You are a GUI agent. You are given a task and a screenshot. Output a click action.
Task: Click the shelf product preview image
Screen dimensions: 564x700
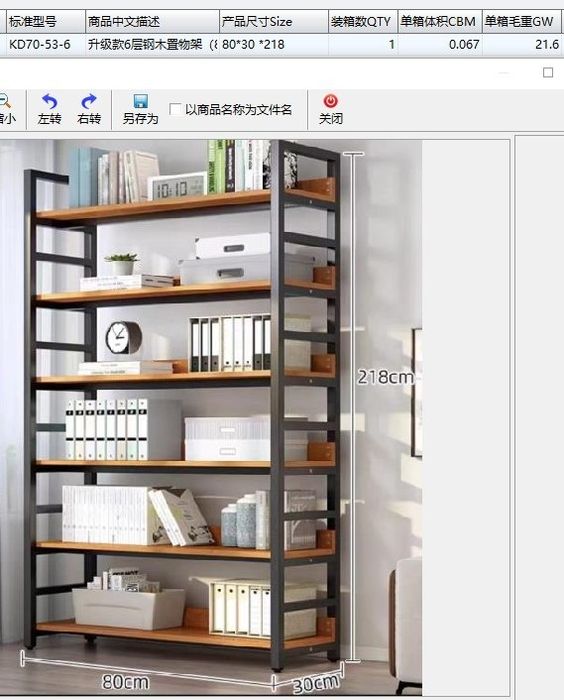pyautogui.click(x=211, y=417)
